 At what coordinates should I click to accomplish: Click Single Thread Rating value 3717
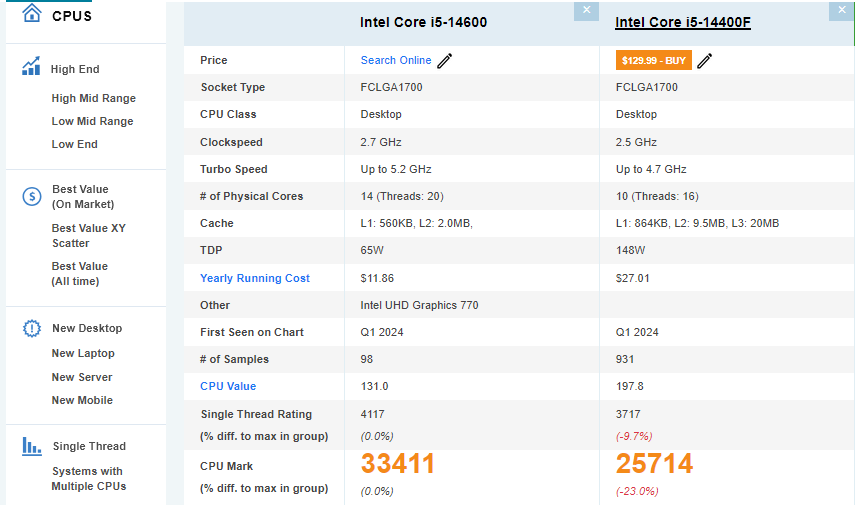pyautogui.click(x=628, y=414)
